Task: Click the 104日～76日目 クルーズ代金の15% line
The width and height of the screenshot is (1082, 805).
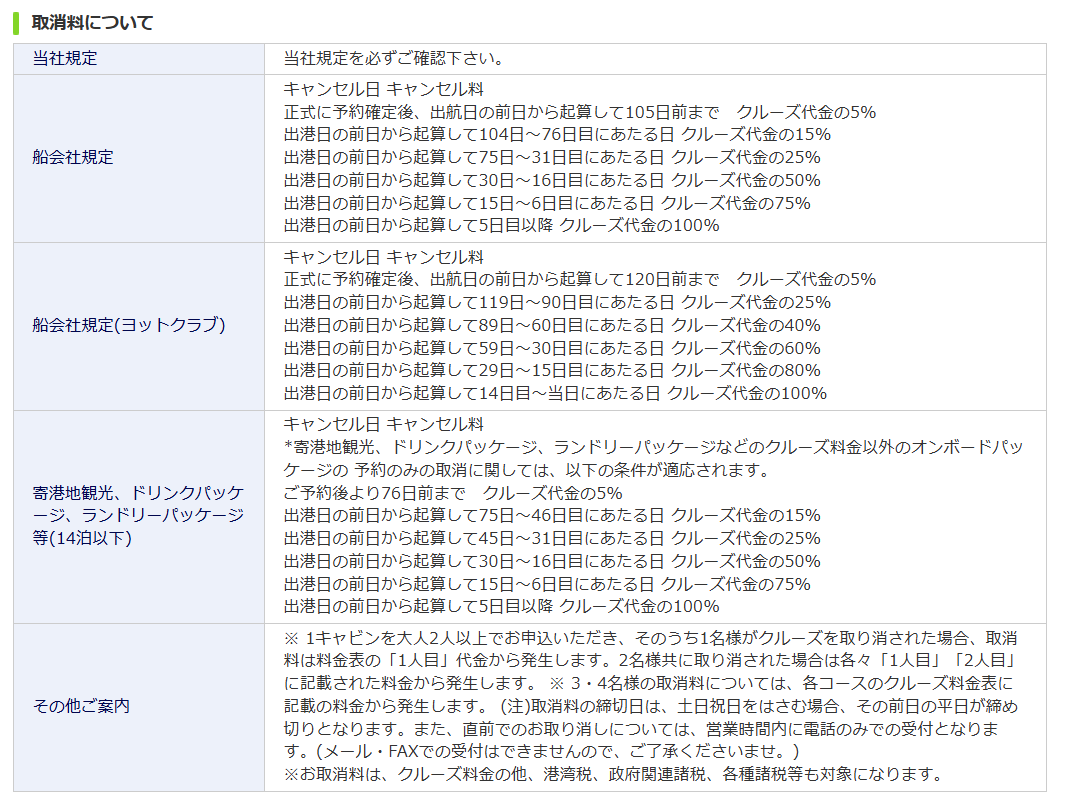Action: pyautogui.click(x=557, y=135)
